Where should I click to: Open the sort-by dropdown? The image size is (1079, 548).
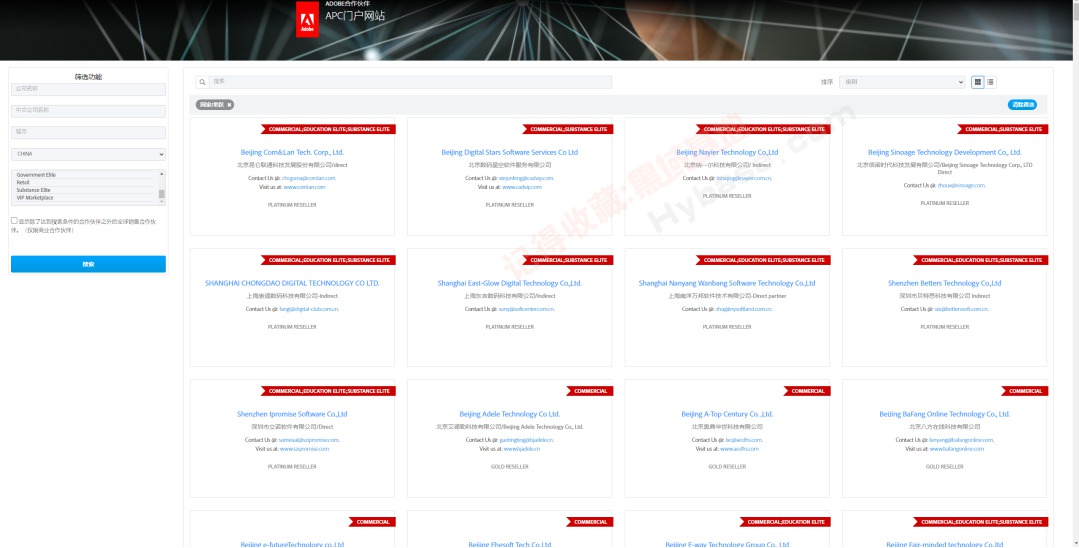[902, 82]
